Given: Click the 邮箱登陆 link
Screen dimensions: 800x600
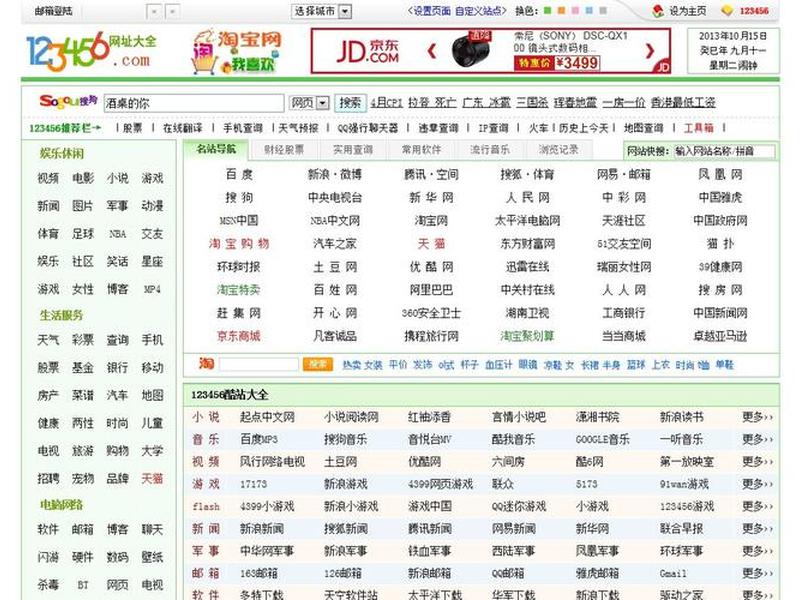Looking at the screenshot, I should (x=54, y=11).
